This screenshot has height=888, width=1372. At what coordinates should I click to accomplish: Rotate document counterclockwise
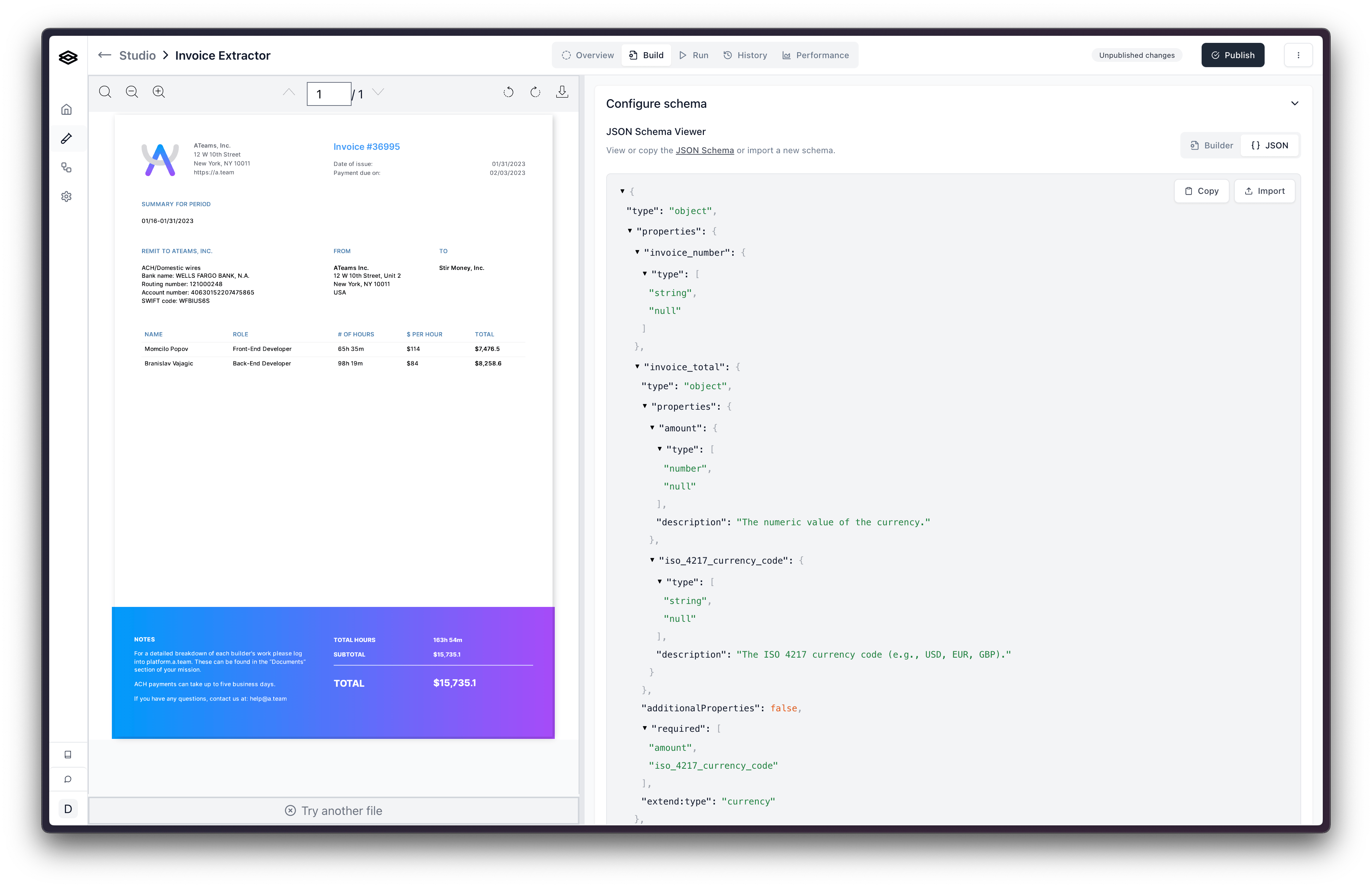tap(508, 92)
